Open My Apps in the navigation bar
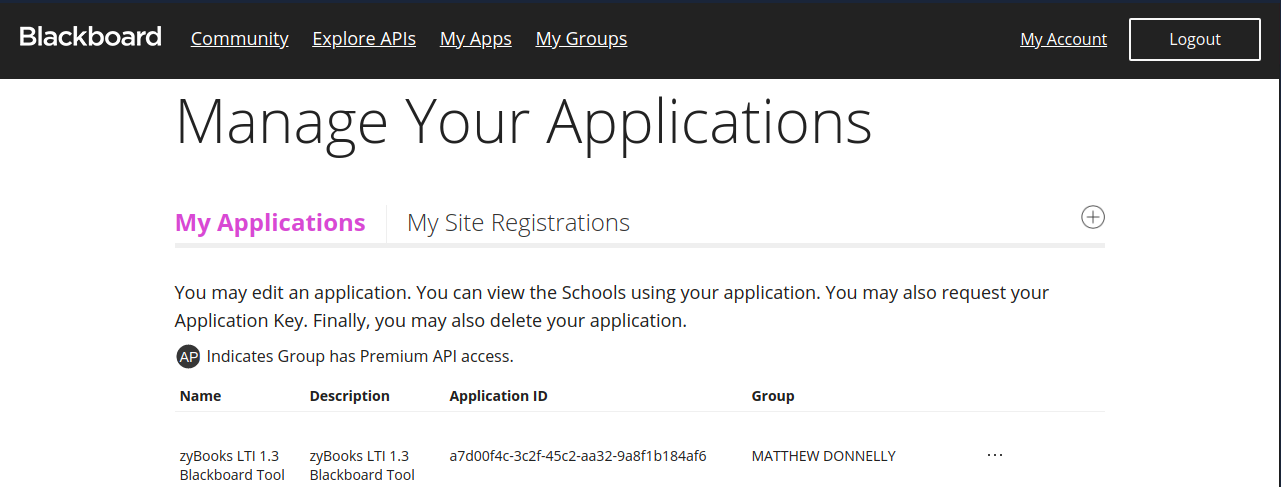The width and height of the screenshot is (1281, 487). 475,39
